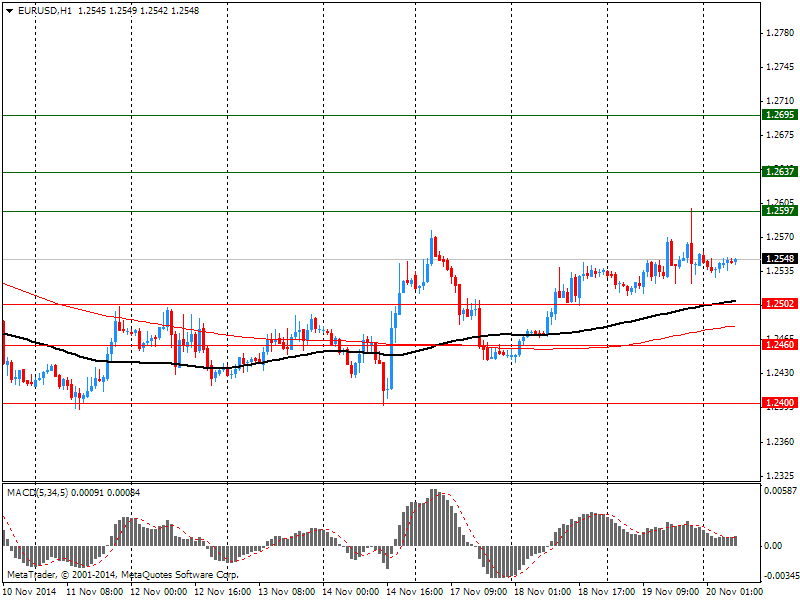
Task: Click the MACD(5,34,5) indicator label
Action: pyautogui.click(x=37, y=493)
